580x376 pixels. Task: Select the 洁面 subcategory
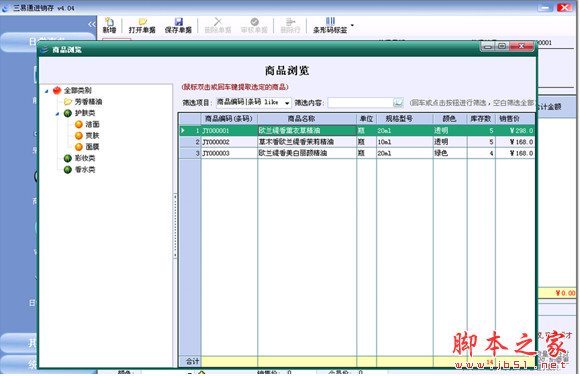[x=92, y=124]
